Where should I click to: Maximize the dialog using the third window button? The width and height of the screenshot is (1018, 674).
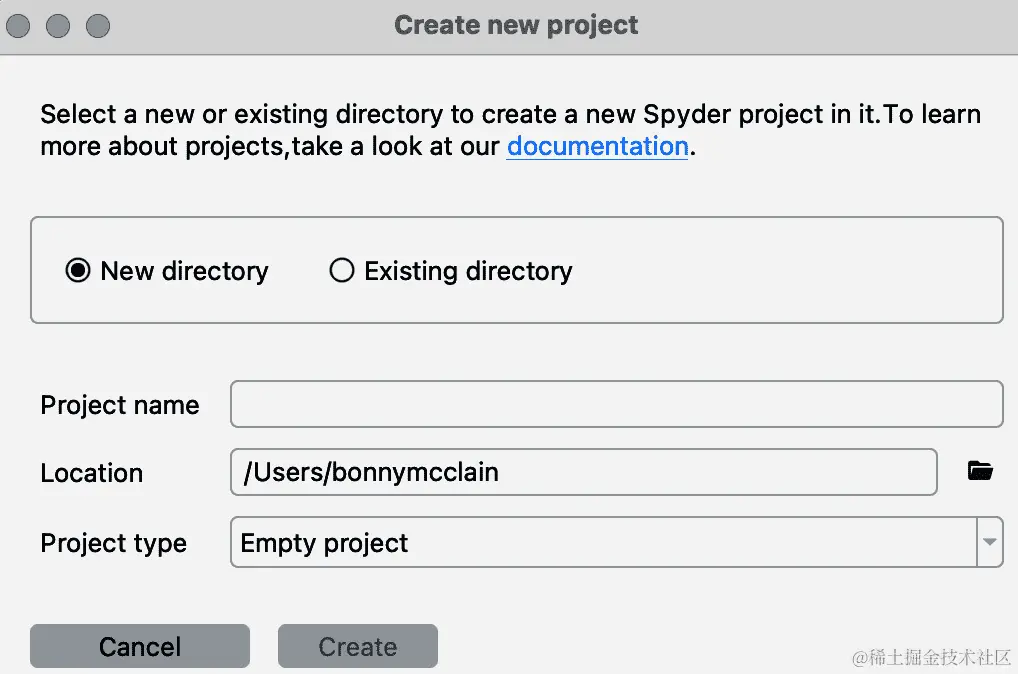97,26
